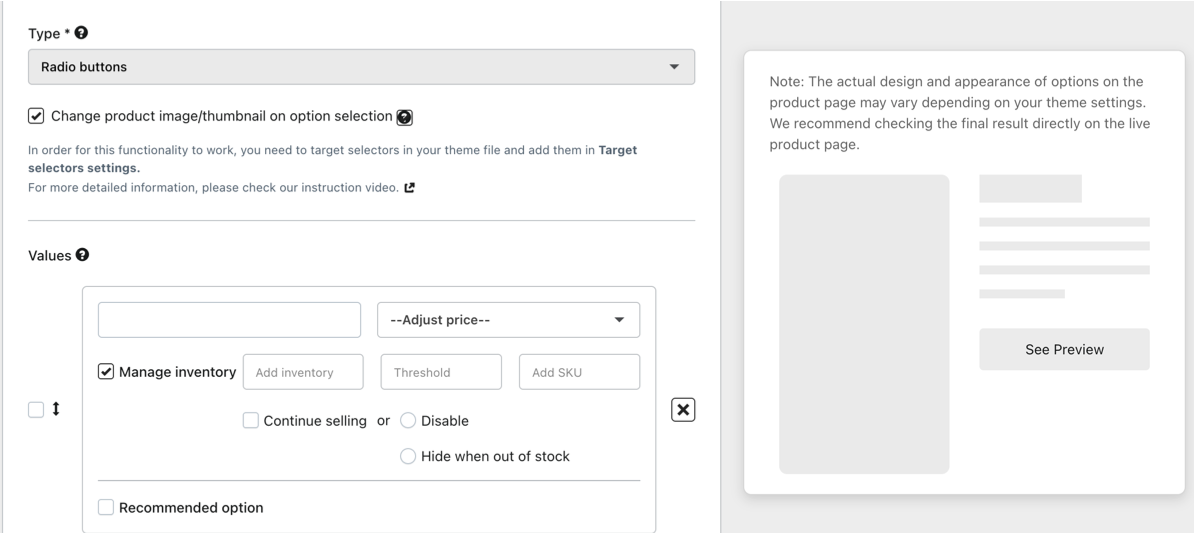1195x533 pixels.
Task: Enable the Continue selling checkbox
Action: (251, 421)
